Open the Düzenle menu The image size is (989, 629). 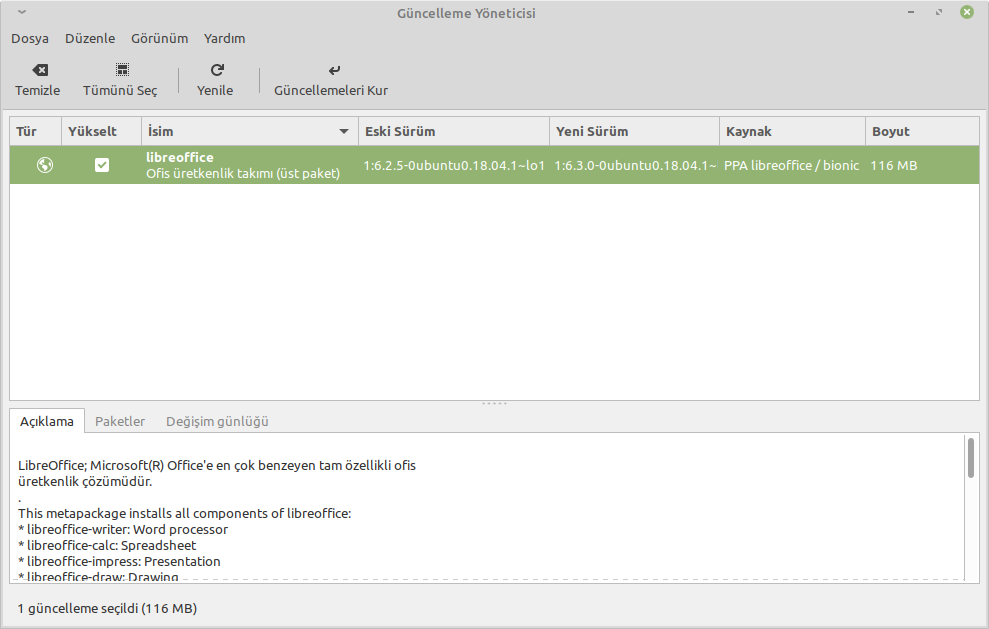[x=90, y=38]
